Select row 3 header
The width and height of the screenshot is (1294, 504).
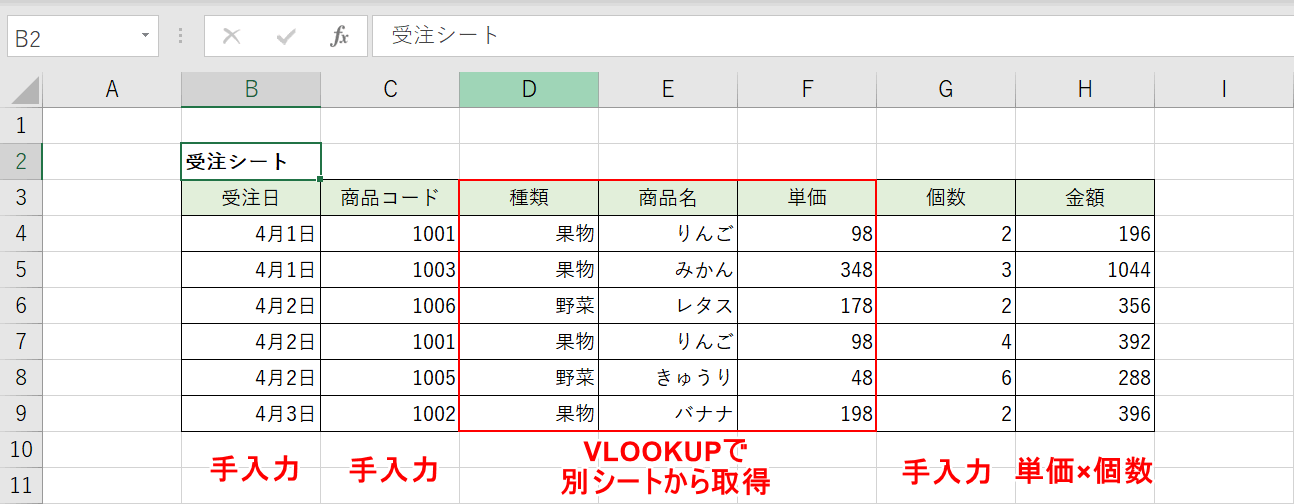click(22, 198)
